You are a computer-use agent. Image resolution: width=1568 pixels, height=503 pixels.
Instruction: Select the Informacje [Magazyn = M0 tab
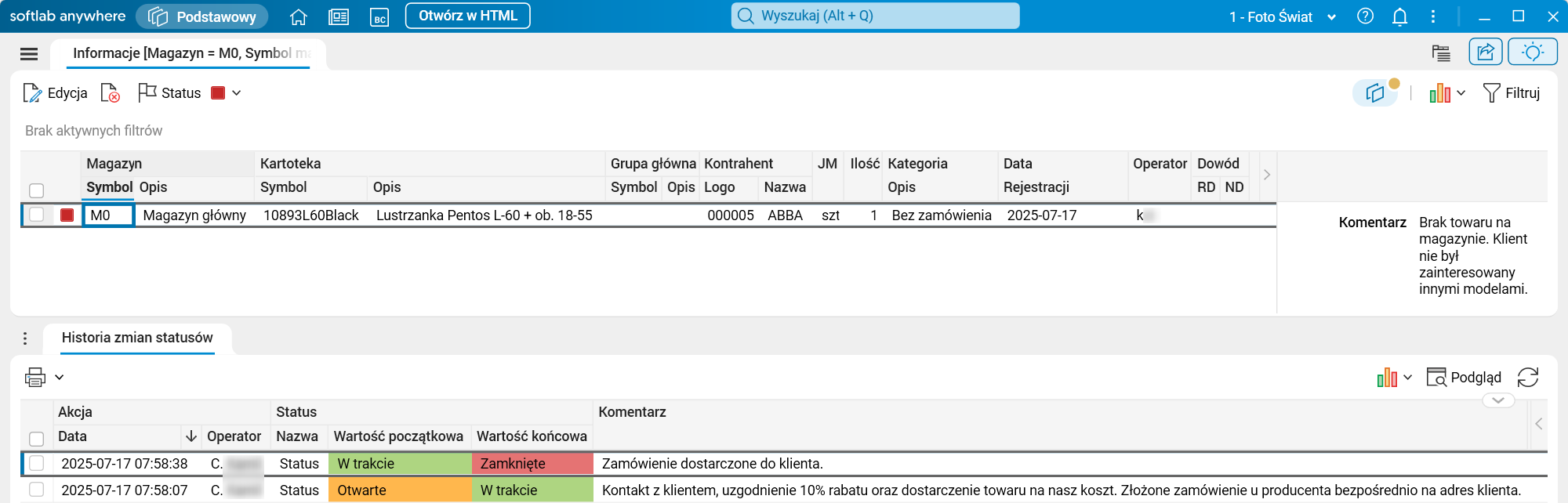(x=187, y=53)
